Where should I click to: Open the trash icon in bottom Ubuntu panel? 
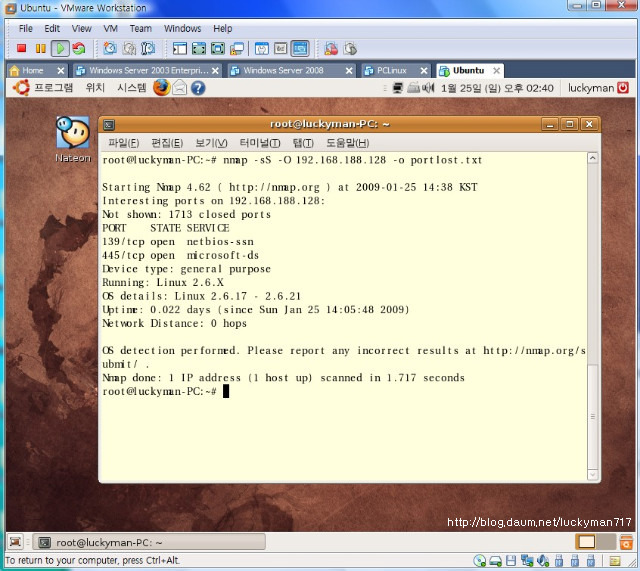coord(625,542)
